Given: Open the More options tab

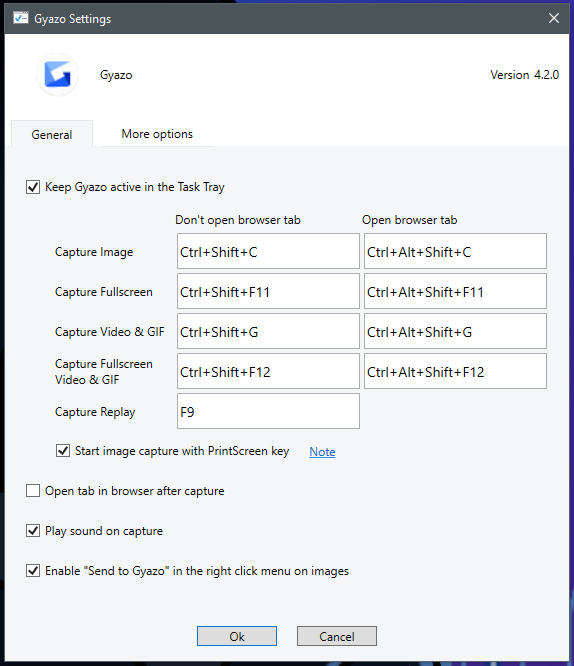Looking at the screenshot, I should 157,134.
